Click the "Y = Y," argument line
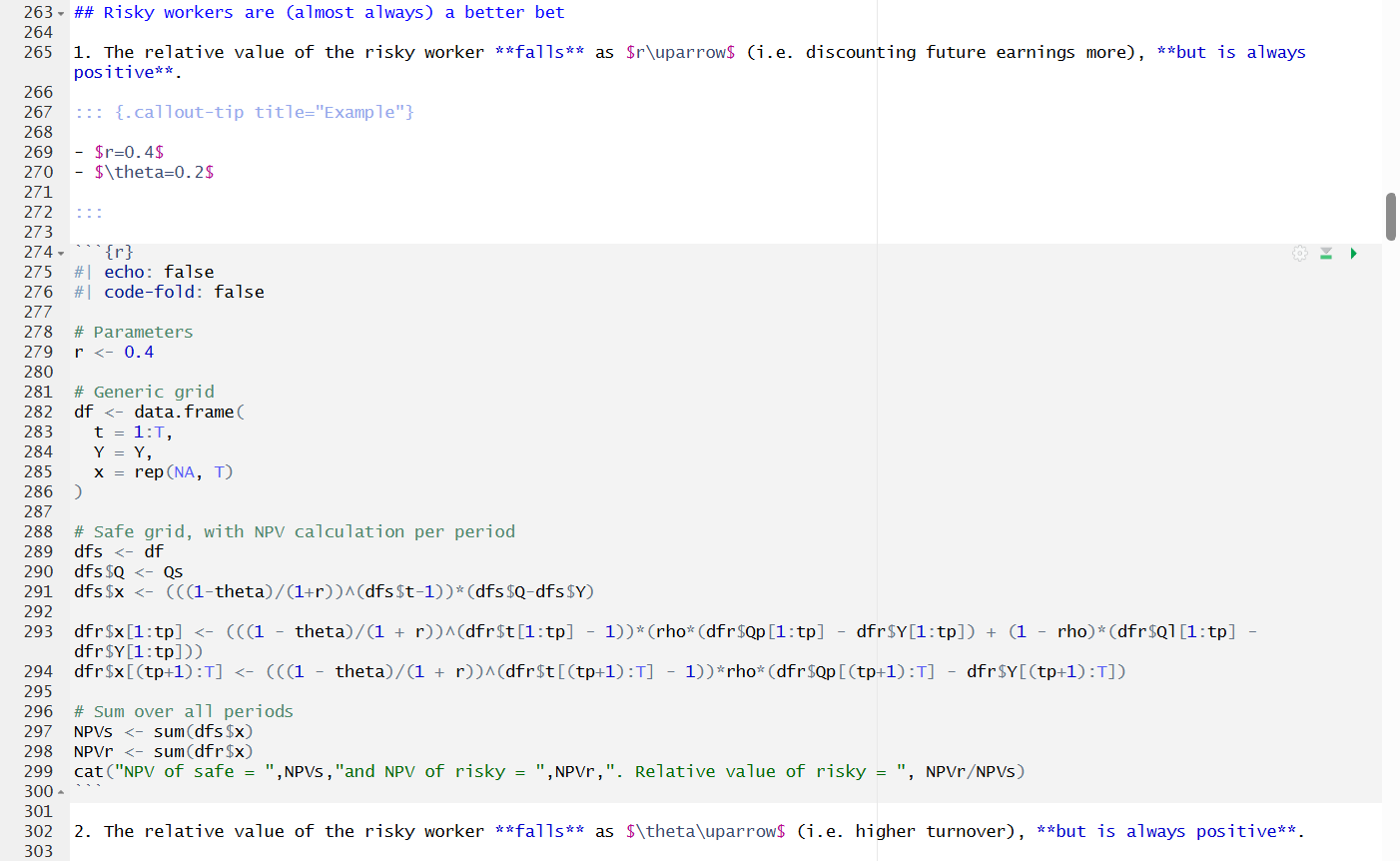This screenshot has width=1400, height=861. click(124, 451)
